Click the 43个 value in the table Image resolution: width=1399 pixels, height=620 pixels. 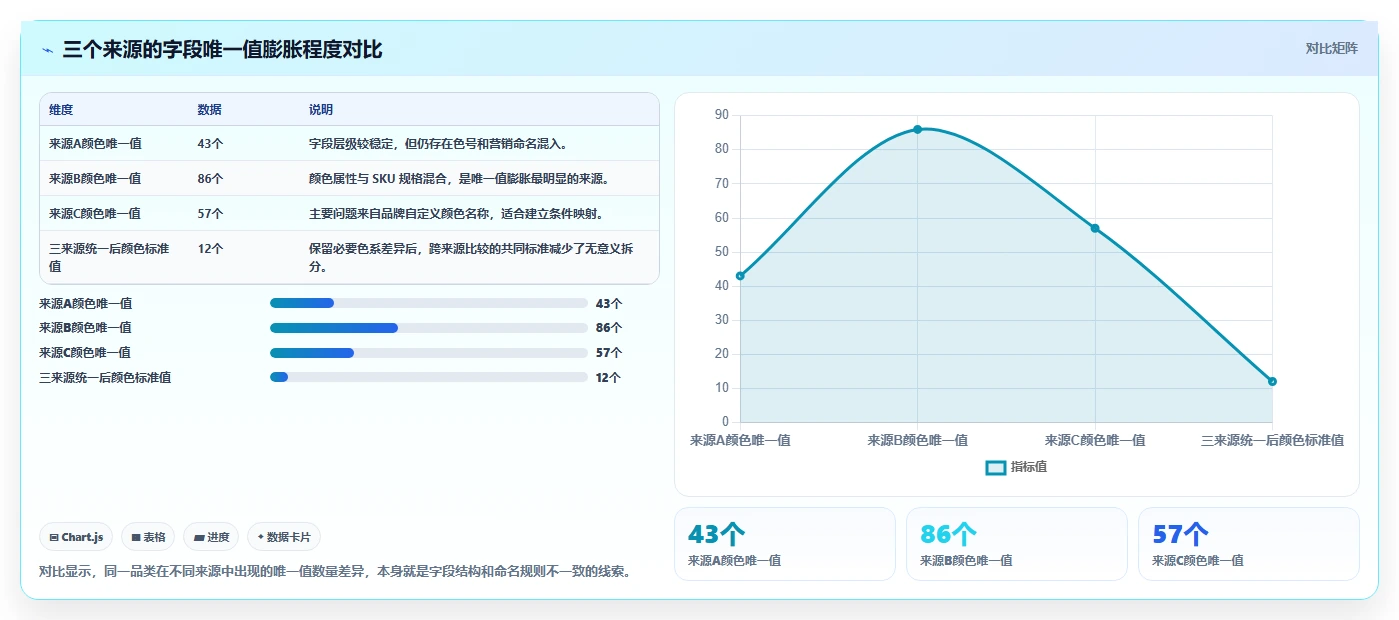click(x=210, y=144)
